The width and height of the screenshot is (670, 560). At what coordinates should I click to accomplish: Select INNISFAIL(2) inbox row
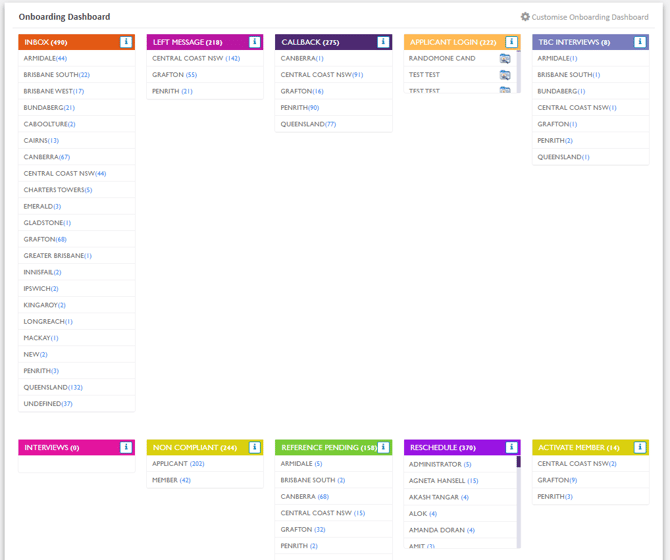[42, 272]
